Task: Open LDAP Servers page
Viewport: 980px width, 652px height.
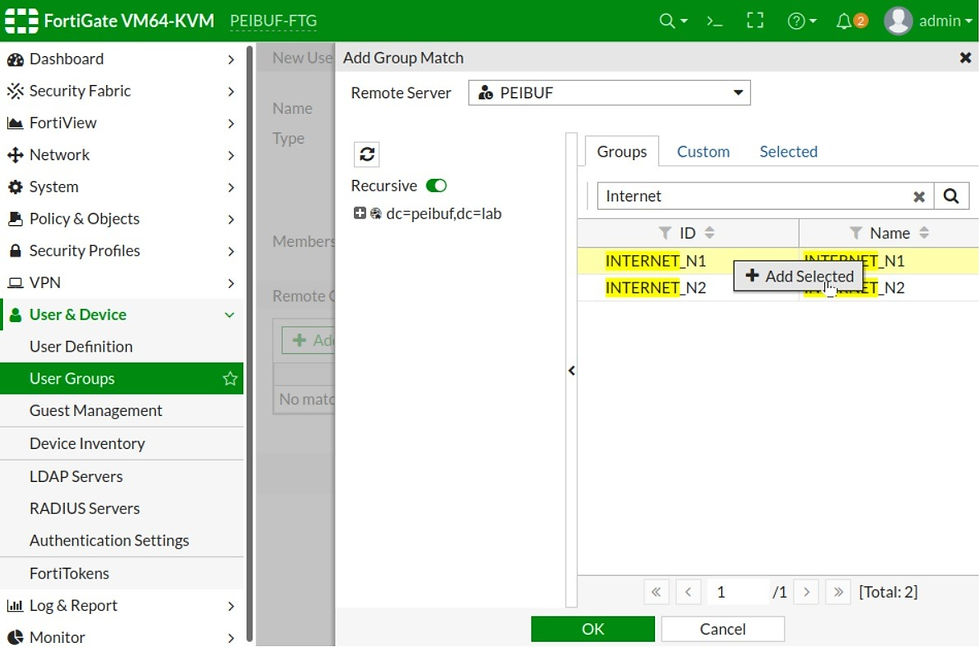Action: pyautogui.click(x=121, y=476)
